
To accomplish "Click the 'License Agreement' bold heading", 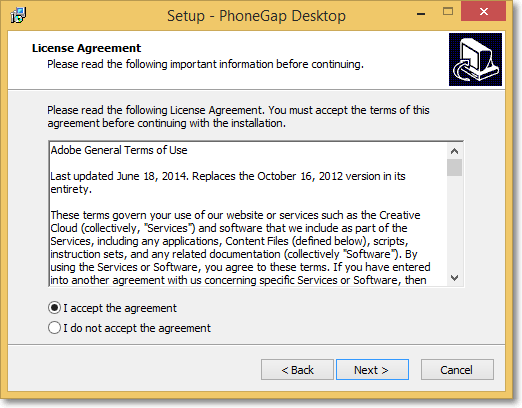I will pos(86,48).
